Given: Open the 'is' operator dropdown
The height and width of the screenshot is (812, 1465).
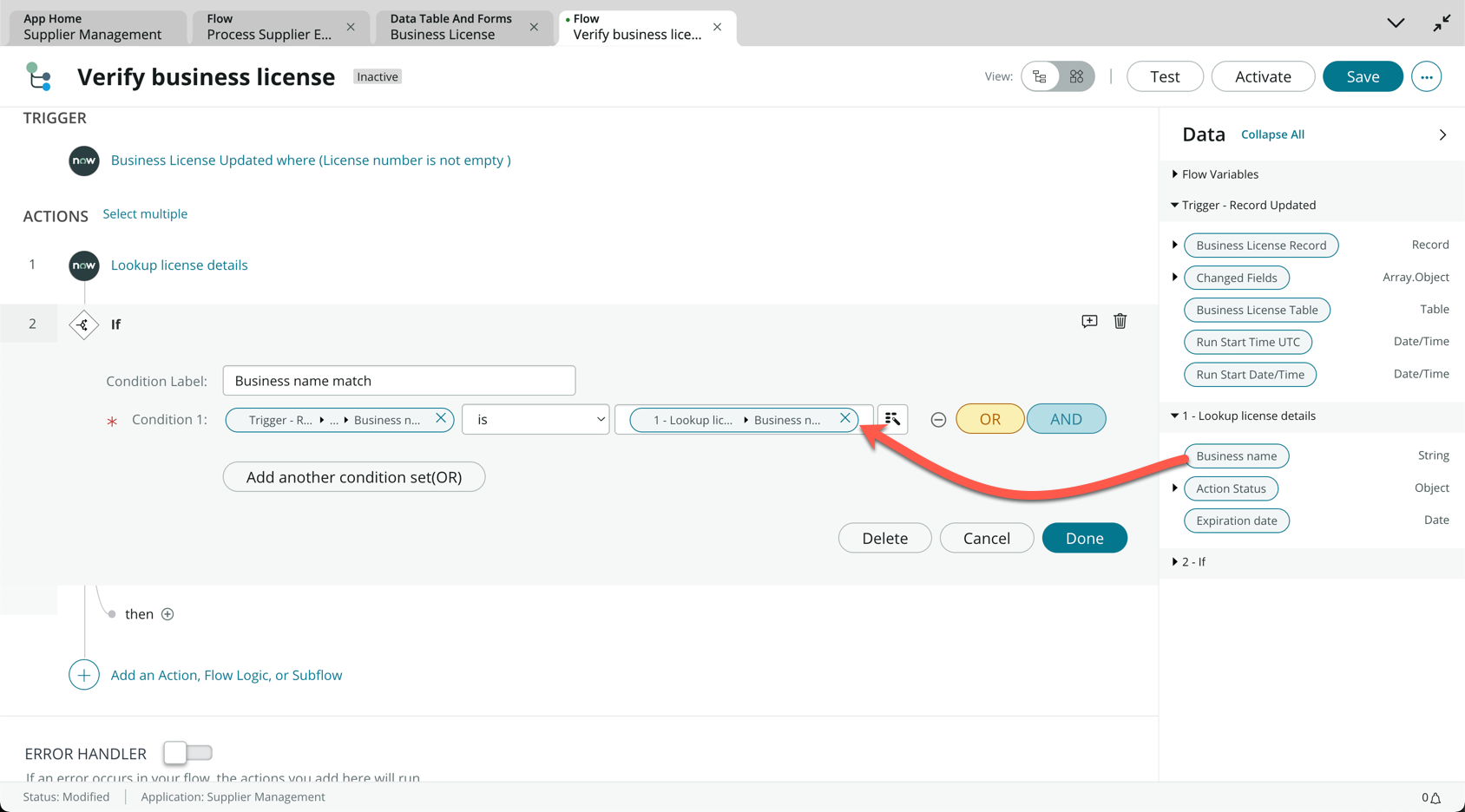Looking at the screenshot, I should pyautogui.click(x=535, y=419).
